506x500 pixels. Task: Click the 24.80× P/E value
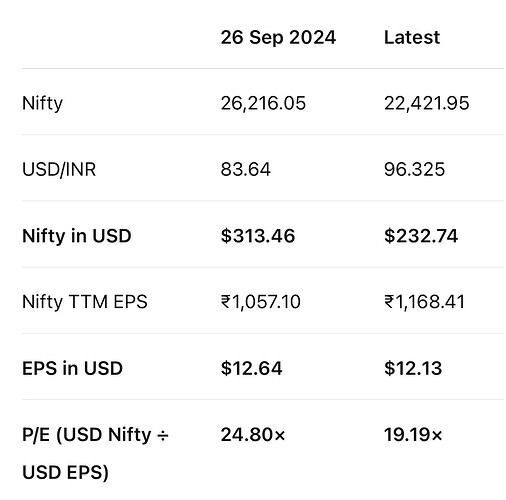pyautogui.click(x=253, y=435)
